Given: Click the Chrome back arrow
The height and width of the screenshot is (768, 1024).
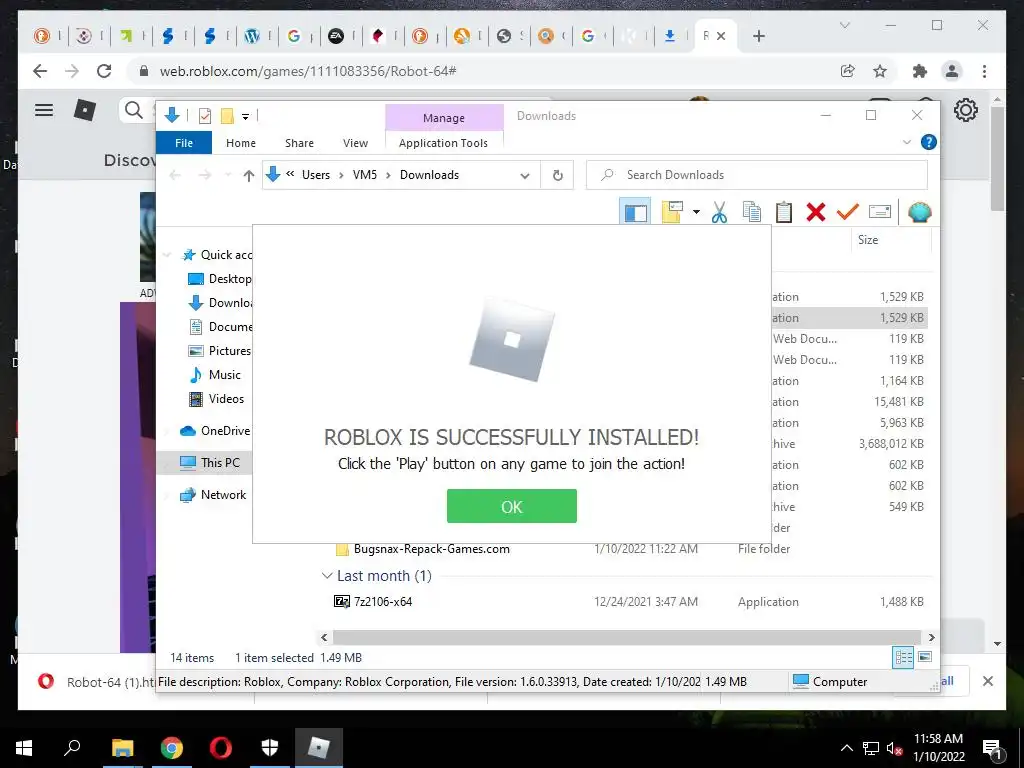Looking at the screenshot, I should click(x=40, y=71).
